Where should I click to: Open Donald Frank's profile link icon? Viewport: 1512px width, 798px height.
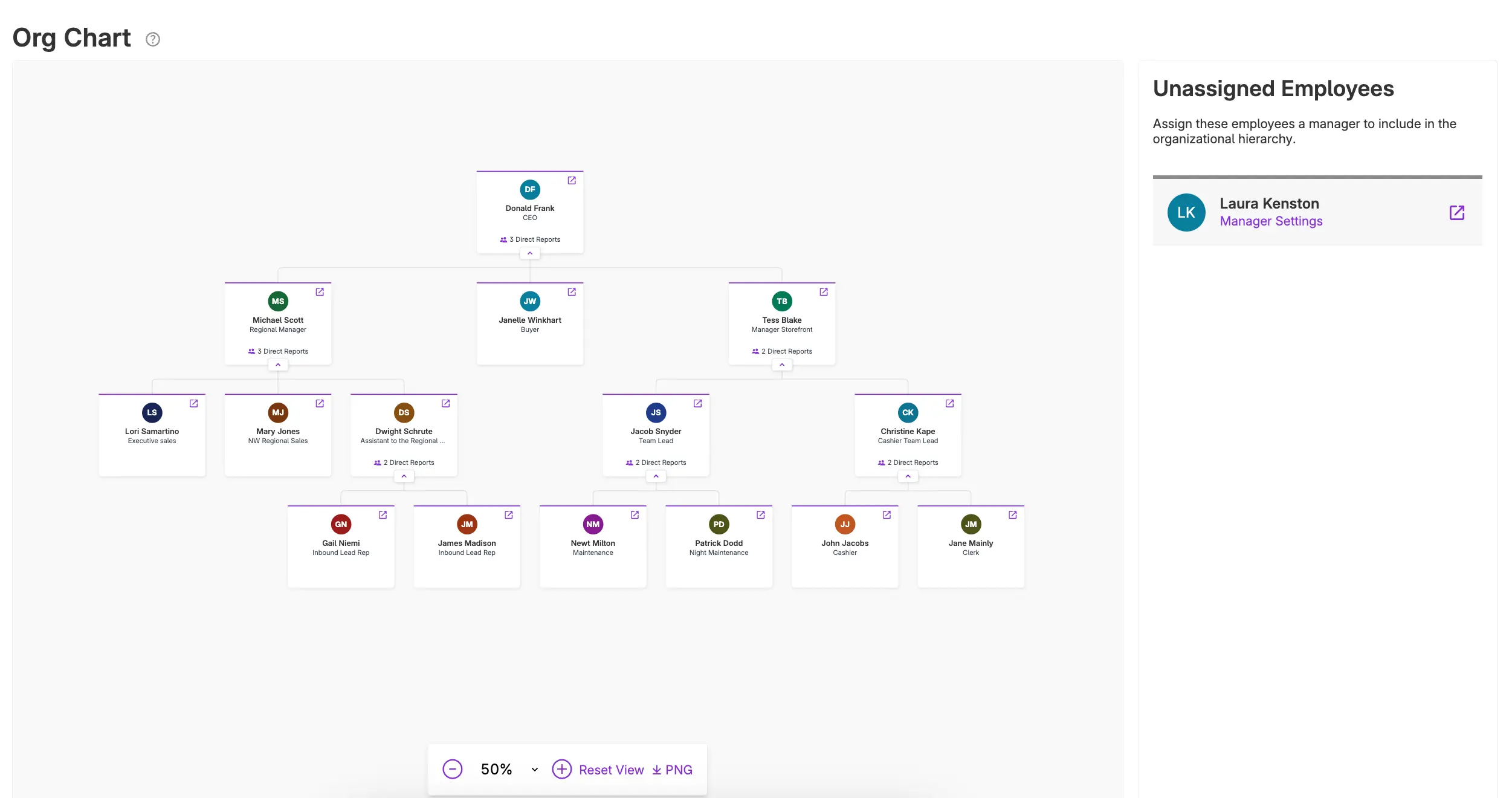pos(572,180)
